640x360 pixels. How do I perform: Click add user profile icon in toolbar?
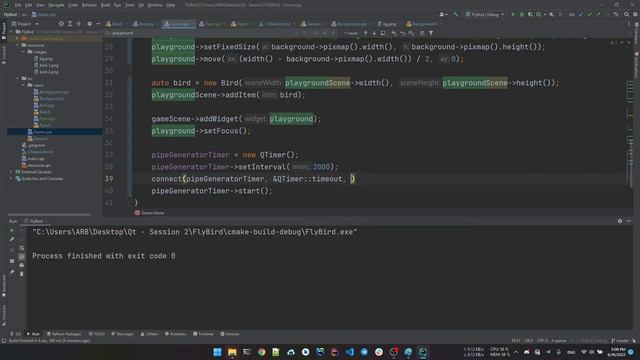[x=442, y=14]
